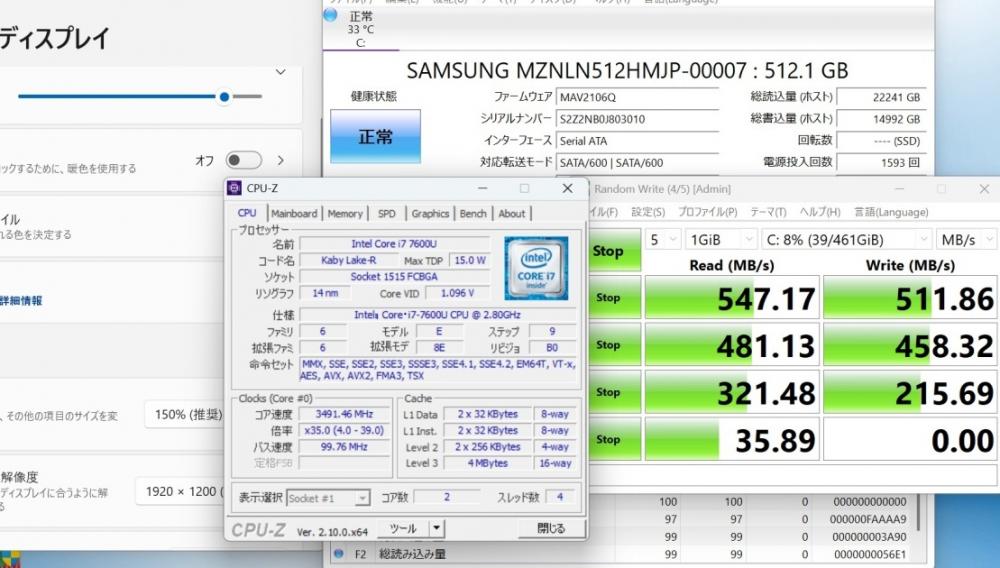Open the 言語(Language) menu in CrystalDiskMark

[x=892, y=212]
